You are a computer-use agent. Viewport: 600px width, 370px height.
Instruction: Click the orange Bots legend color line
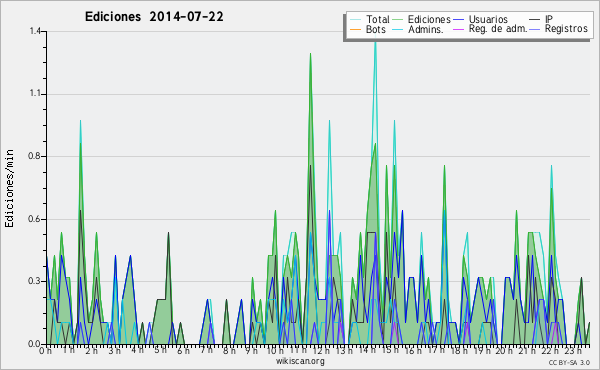click(x=355, y=29)
